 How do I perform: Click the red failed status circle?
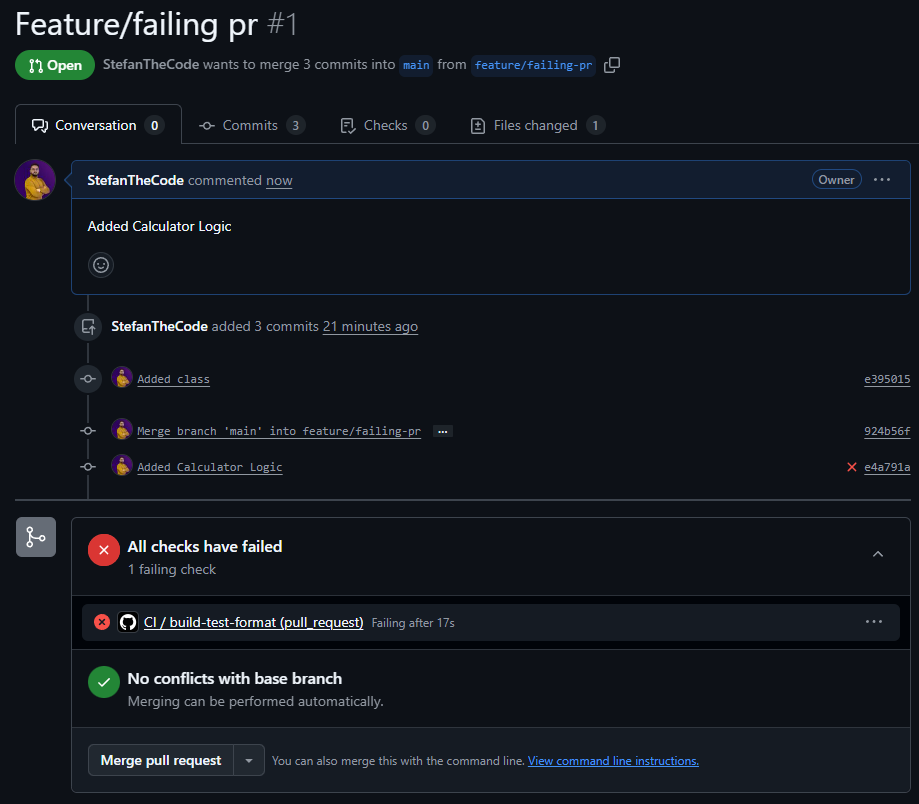[x=103, y=549]
